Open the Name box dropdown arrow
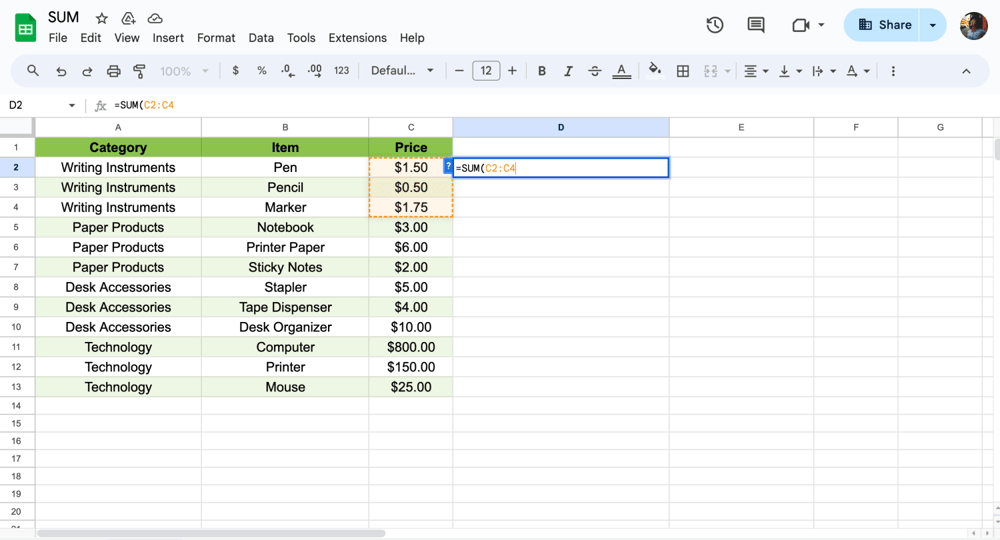Image resolution: width=1000 pixels, height=540 pixels. coord(72,105)
